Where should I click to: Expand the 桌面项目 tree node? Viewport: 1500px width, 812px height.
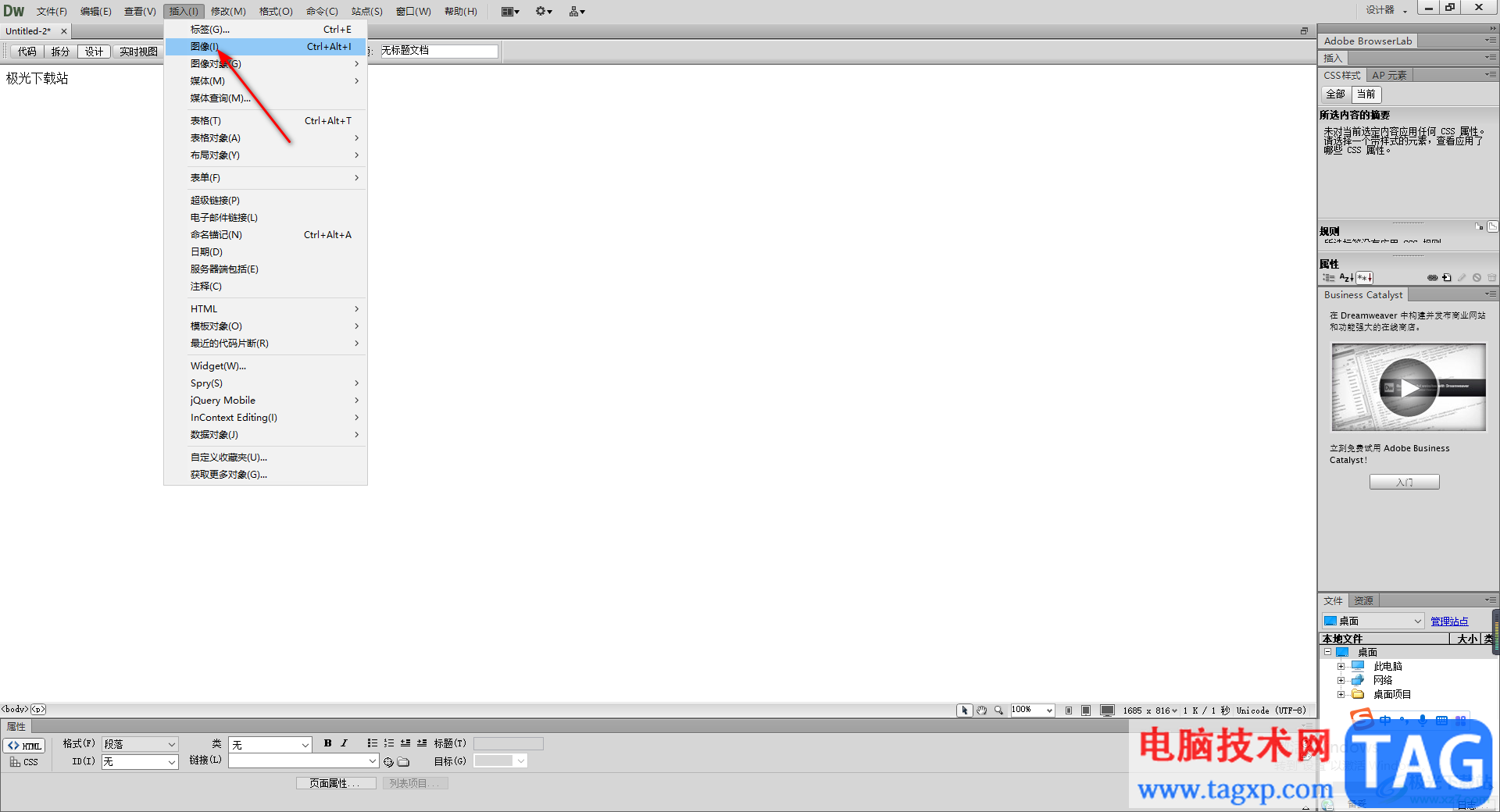1341,694
